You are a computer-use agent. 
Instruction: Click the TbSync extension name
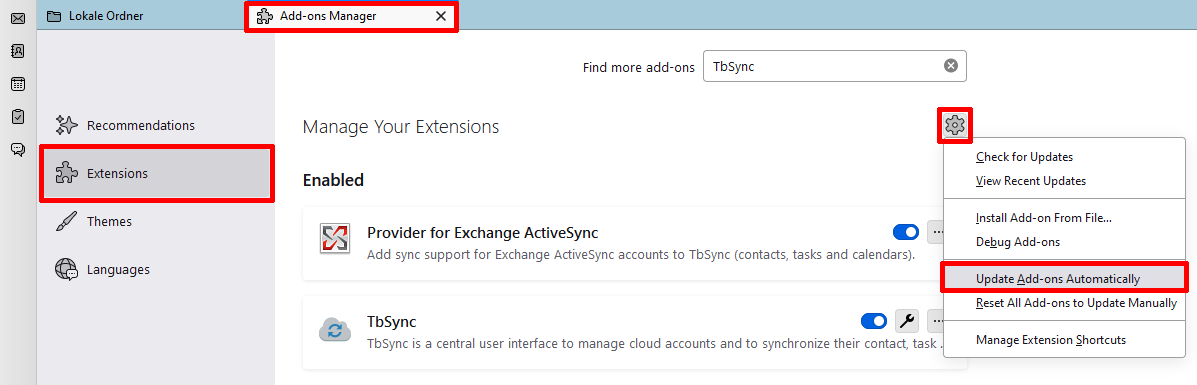[x=392, y=322]
